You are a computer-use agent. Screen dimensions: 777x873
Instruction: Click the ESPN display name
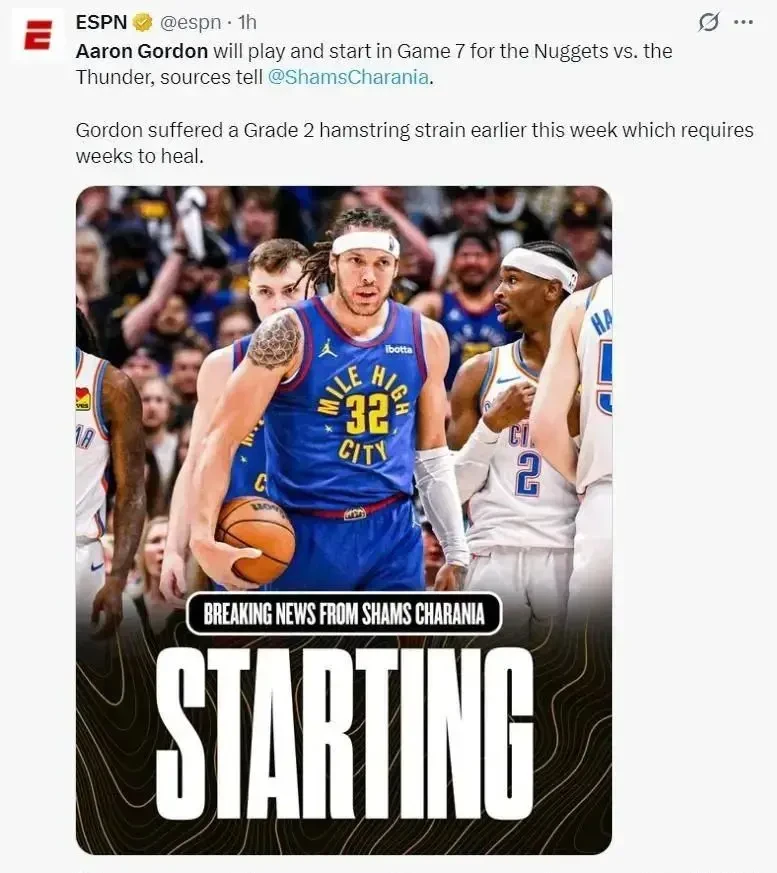coord(101,22)
